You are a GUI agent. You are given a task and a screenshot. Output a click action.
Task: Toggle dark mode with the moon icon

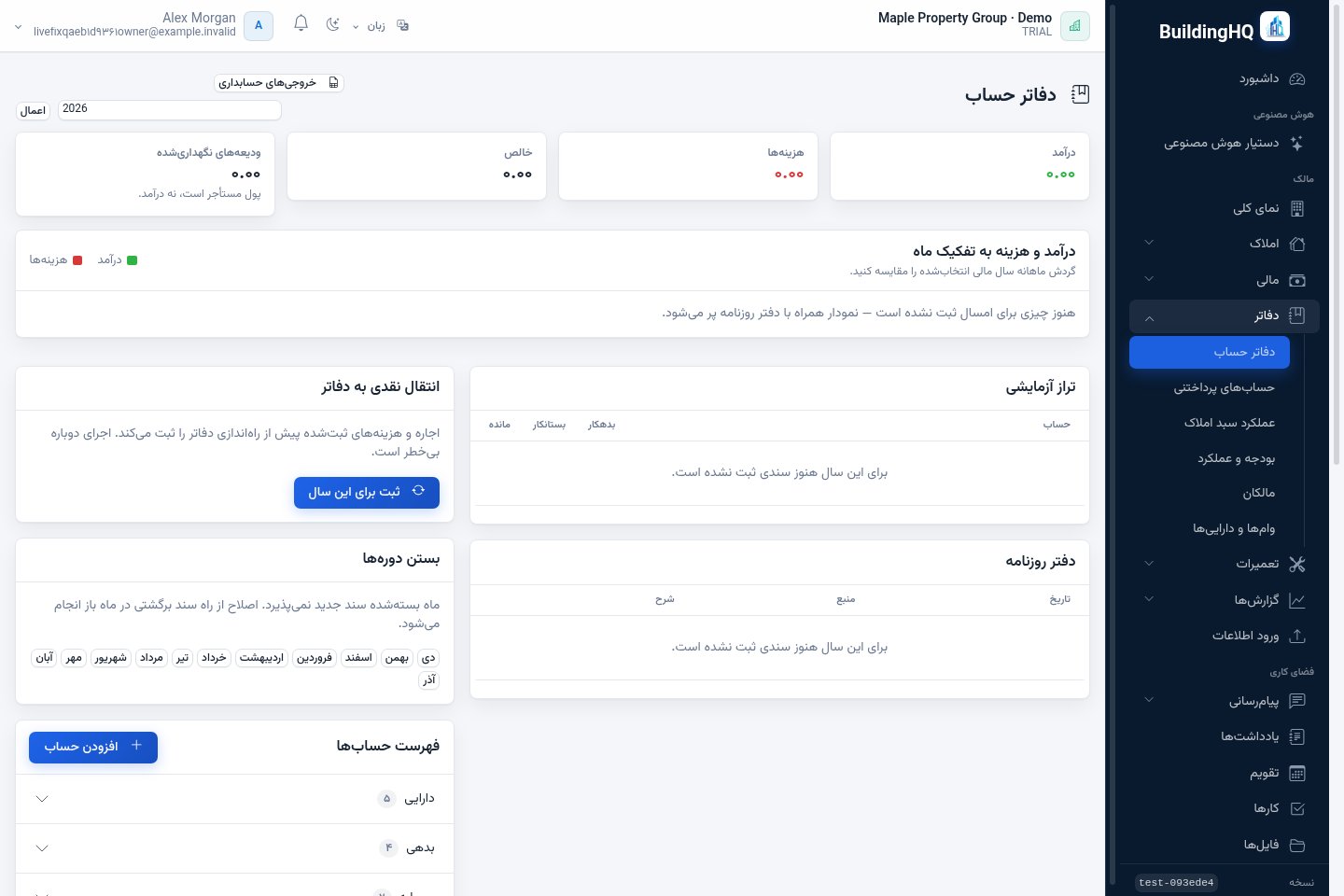(332, 24)
